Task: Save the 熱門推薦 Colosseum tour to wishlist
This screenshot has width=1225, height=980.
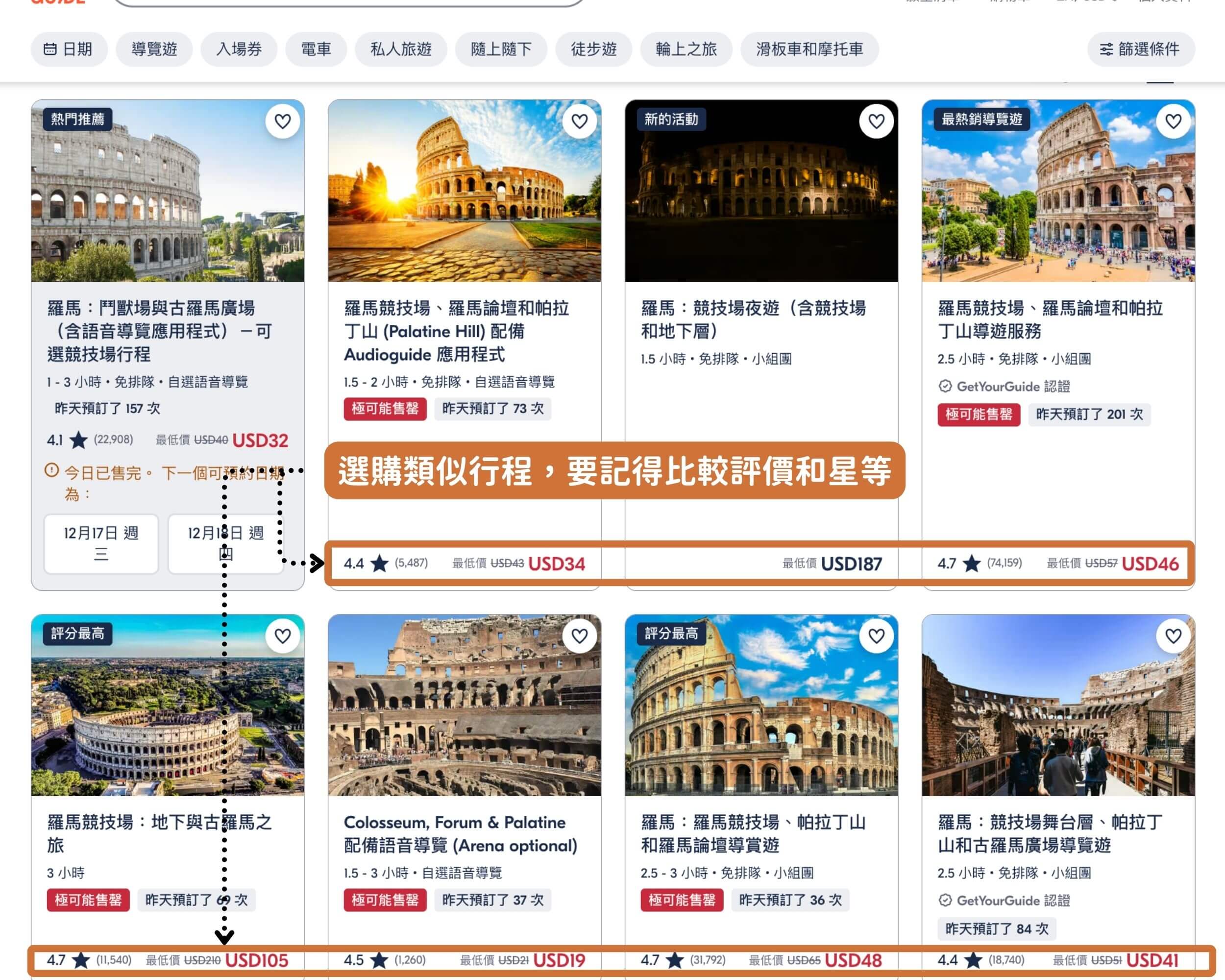Action: click(x=282, y=121)
